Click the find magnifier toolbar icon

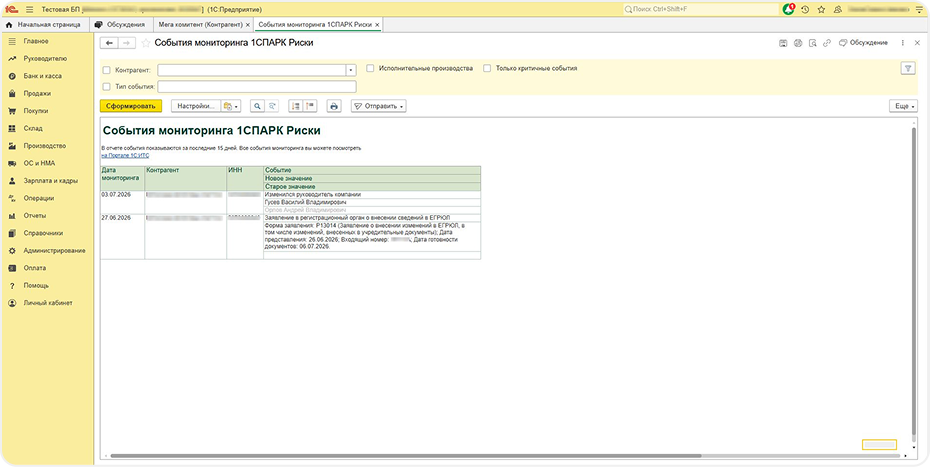click(x=257, y=106)
